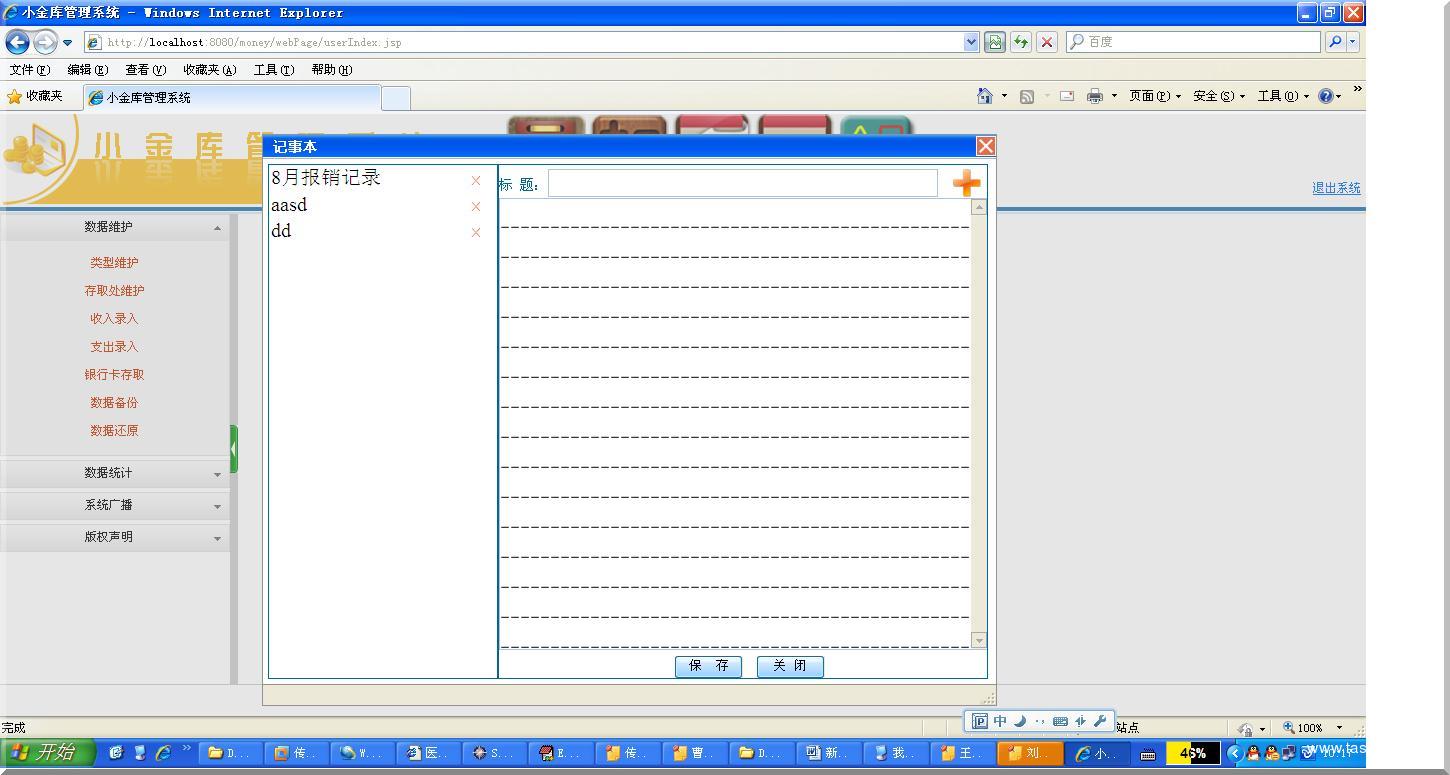This screenshot has width=1450, height=775.
Task: Click the browser refresh icon
Action: [x=1021, y=42]
